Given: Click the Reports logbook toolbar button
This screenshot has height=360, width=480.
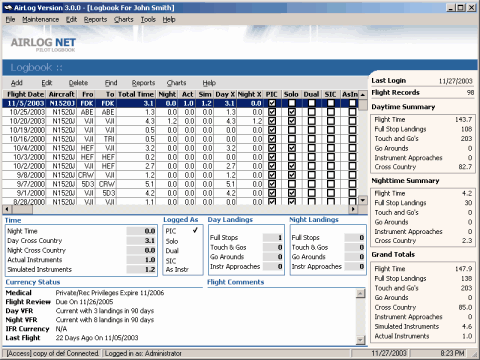Looking at the screenshot, I should coord(143,83).
